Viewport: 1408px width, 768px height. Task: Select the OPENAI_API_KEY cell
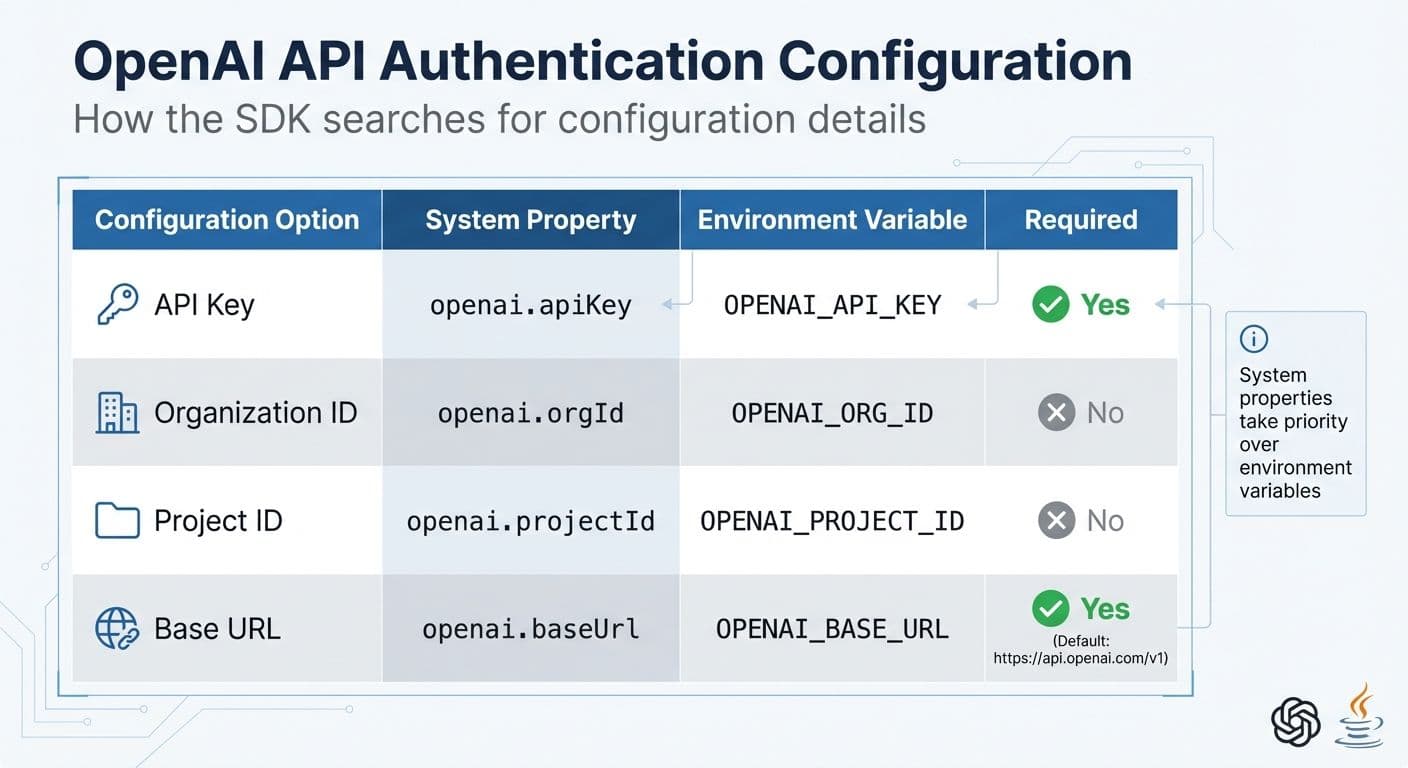click(x=832, y=304)
